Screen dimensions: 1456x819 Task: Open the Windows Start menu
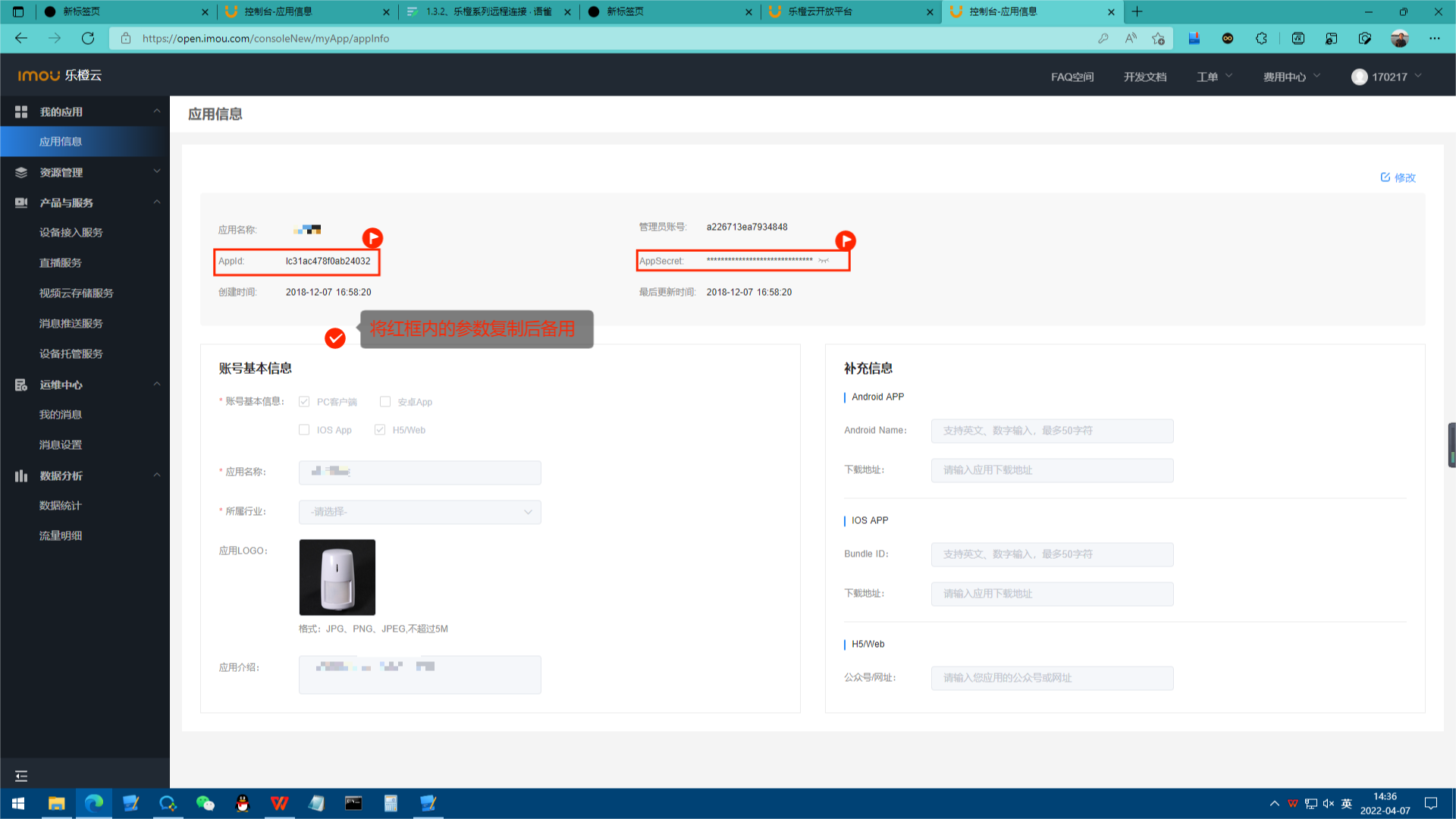[x=18, y=803]
